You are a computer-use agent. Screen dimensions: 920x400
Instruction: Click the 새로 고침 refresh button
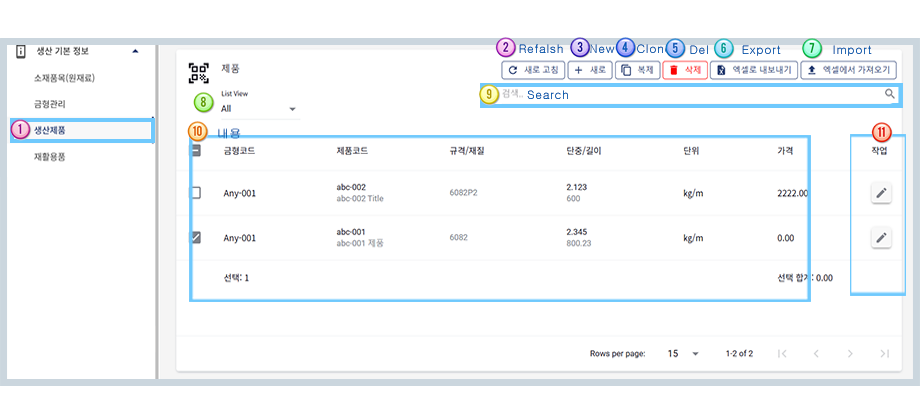[532, 71]
